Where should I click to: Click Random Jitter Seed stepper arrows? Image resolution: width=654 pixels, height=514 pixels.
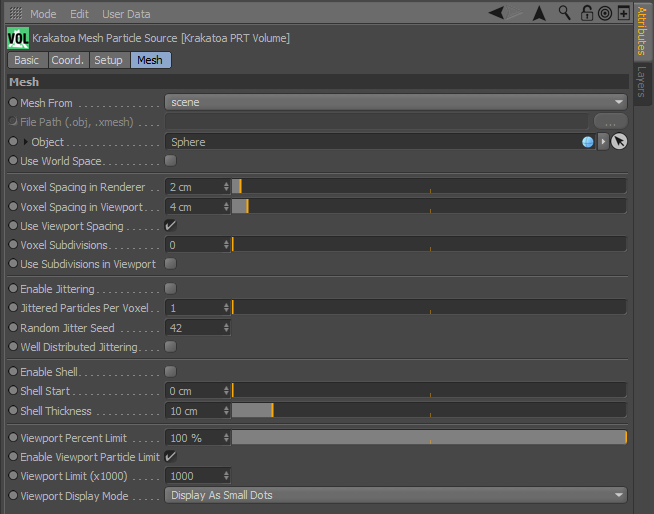tap(226, 328)
